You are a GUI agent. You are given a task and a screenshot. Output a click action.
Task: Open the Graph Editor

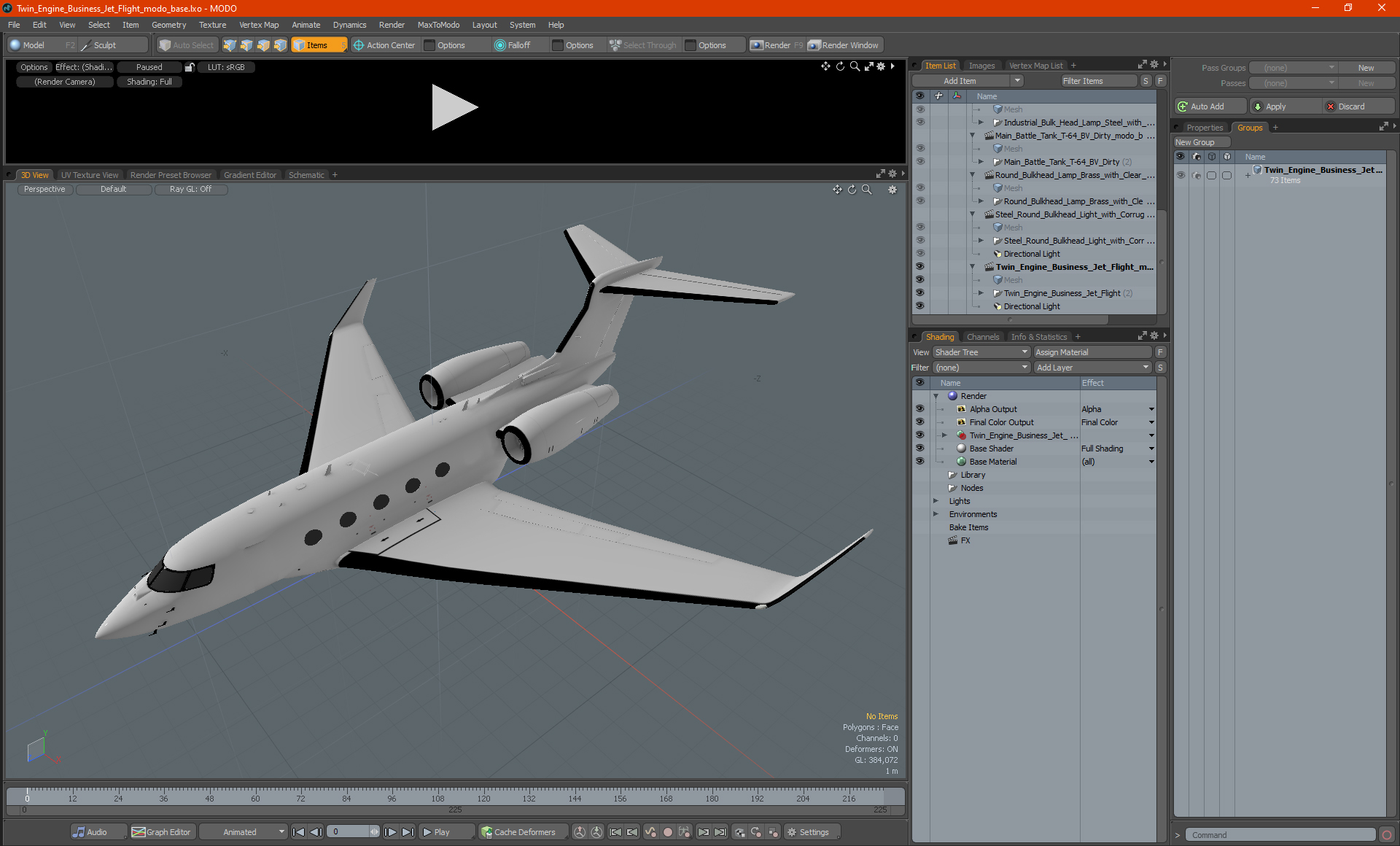click(x=162, y=832)
